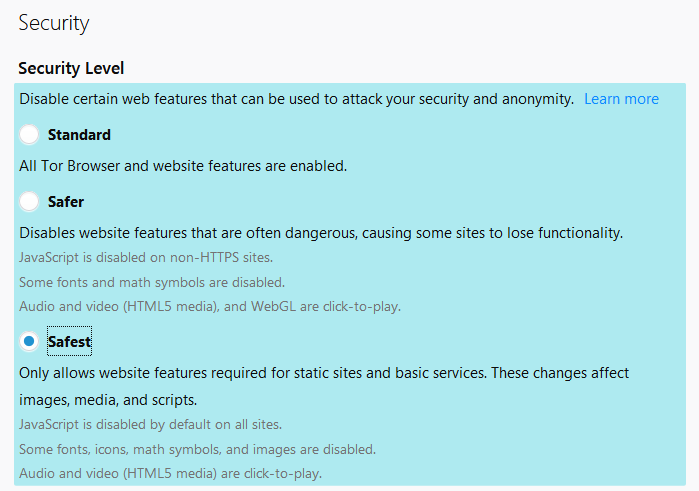
Task: Click 'Disable certain web features' intro sentence
Action: 296,99
